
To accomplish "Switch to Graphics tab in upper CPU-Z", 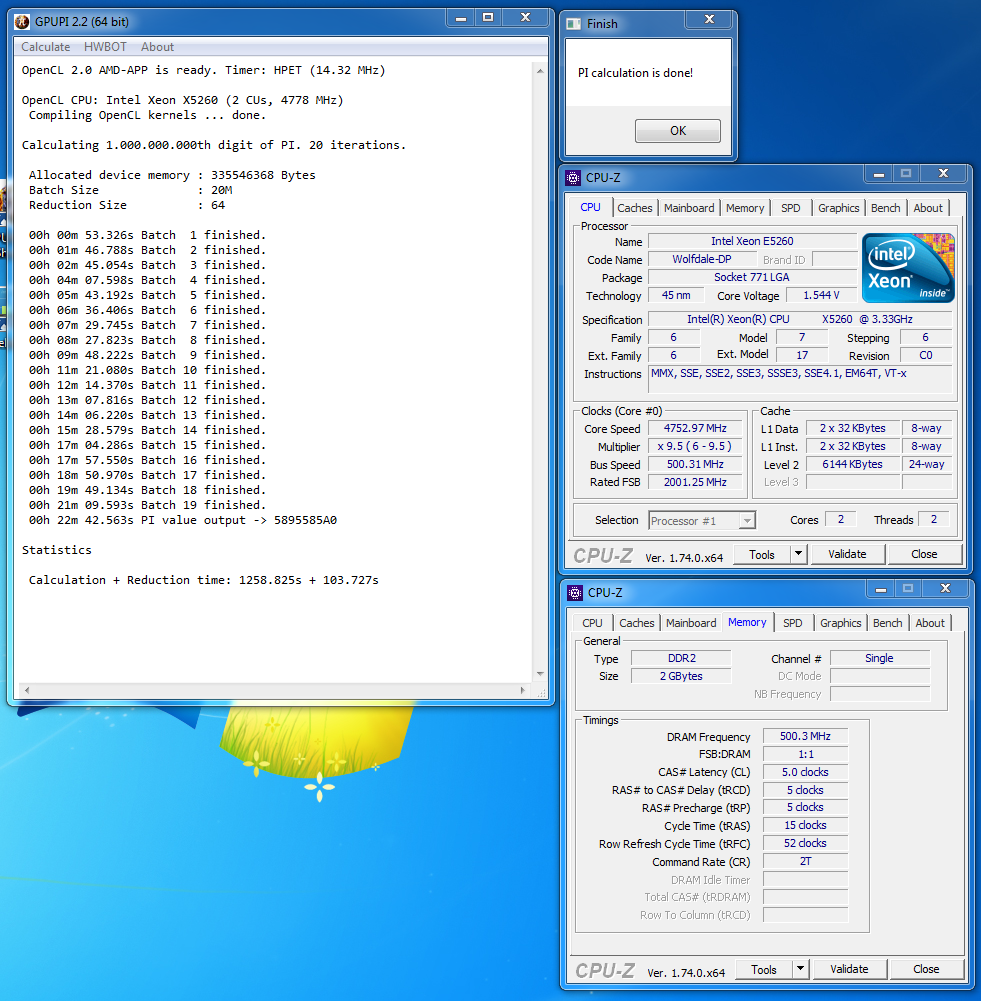I will point(838,208).
